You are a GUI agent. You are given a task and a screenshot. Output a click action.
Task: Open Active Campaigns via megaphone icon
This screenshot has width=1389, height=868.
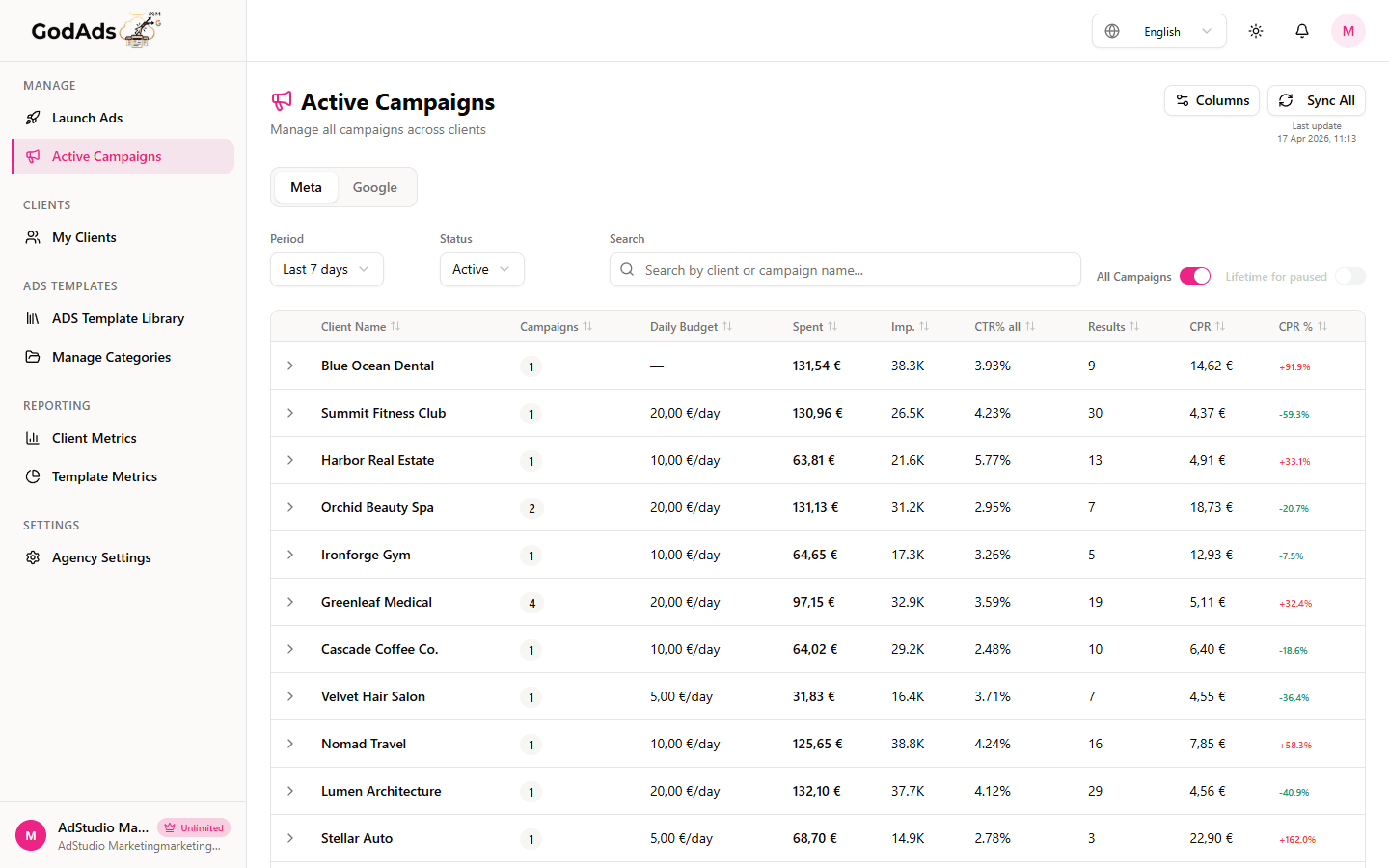point(33,155)
